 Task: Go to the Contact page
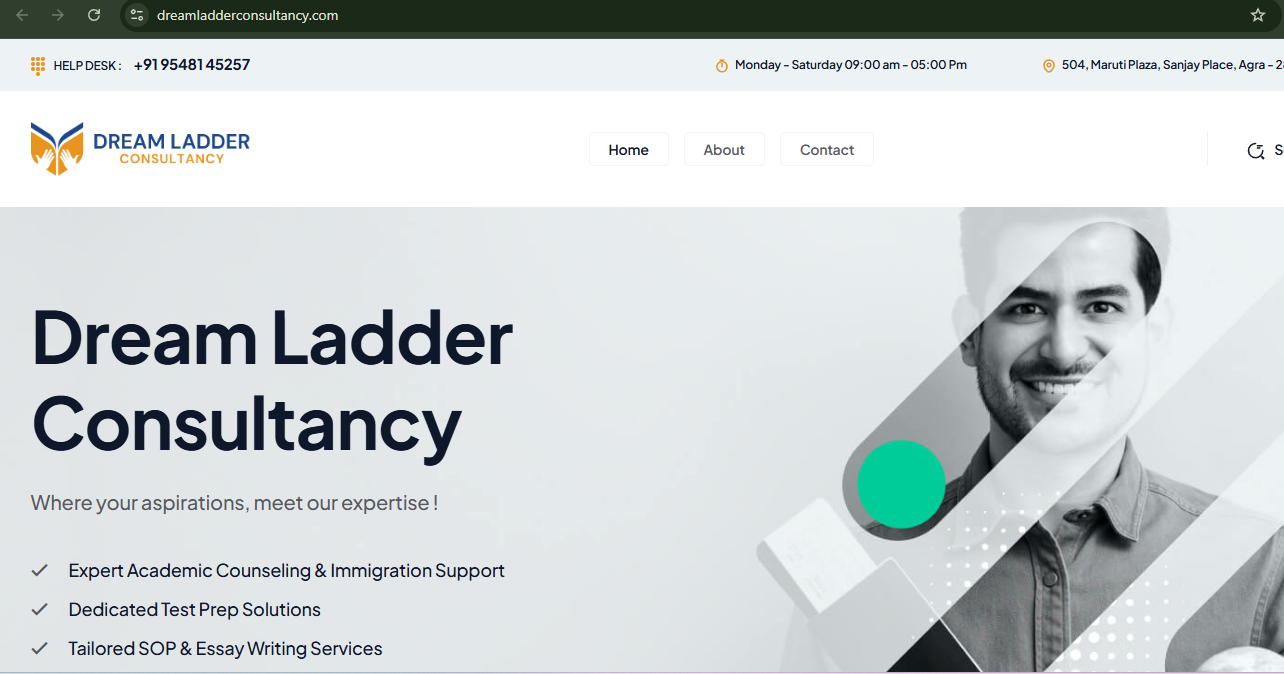tap(827, 150)
